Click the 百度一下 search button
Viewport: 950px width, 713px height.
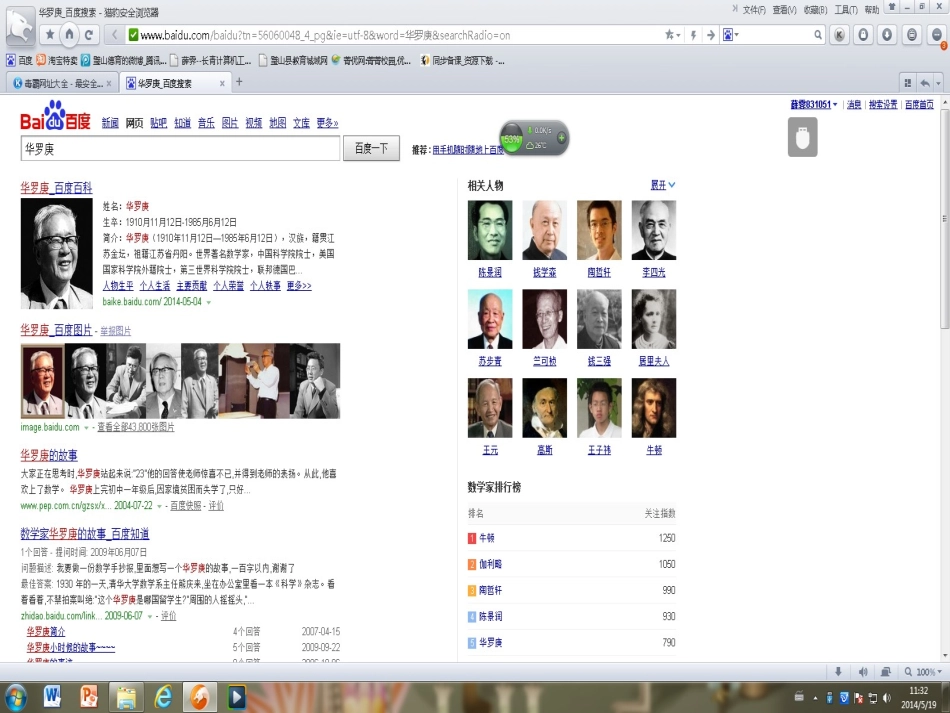[371, 148]
